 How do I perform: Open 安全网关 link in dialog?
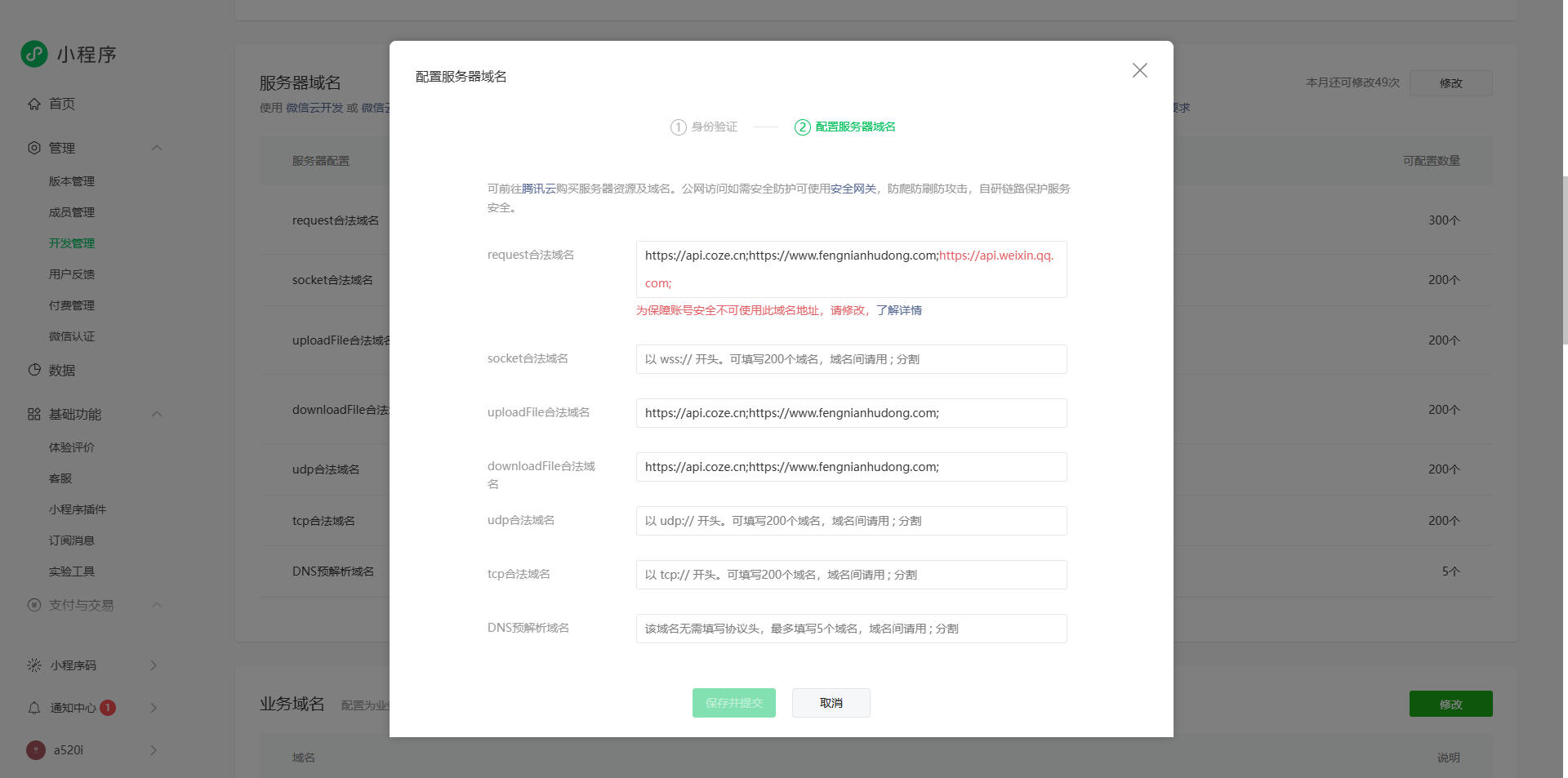853,189
